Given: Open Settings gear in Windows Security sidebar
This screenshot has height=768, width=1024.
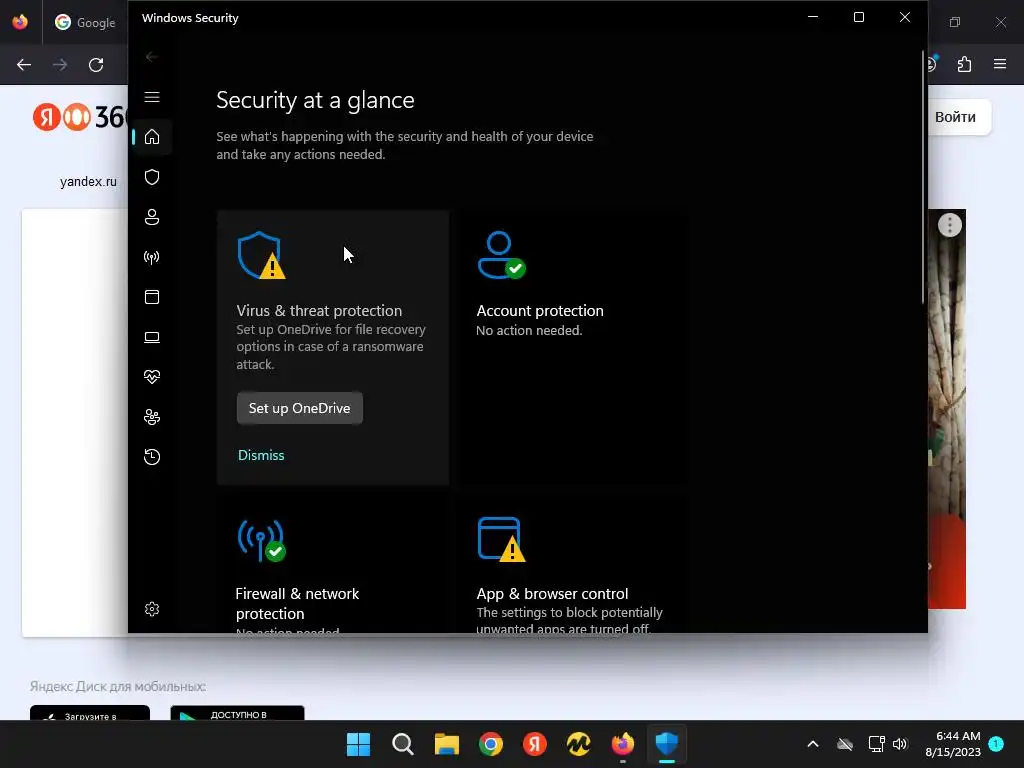Looking at the screenshot, I should (x=152, y=609).
